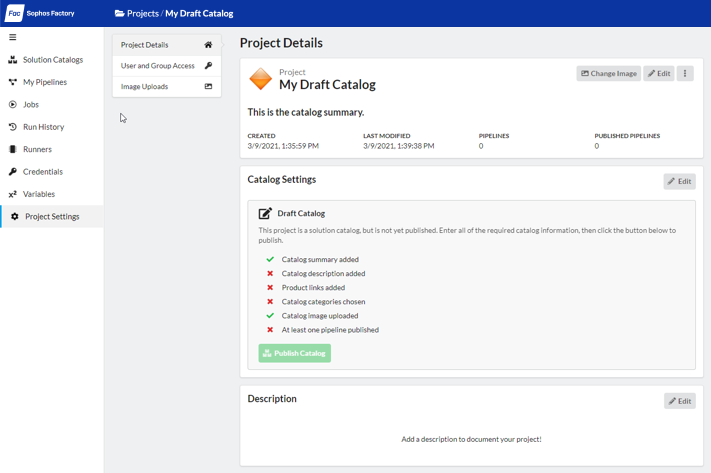Image resolution: width=711 pixels, height=473 pixels.
Task: Open the Credentials page
Action: click(x=43, y=171)
